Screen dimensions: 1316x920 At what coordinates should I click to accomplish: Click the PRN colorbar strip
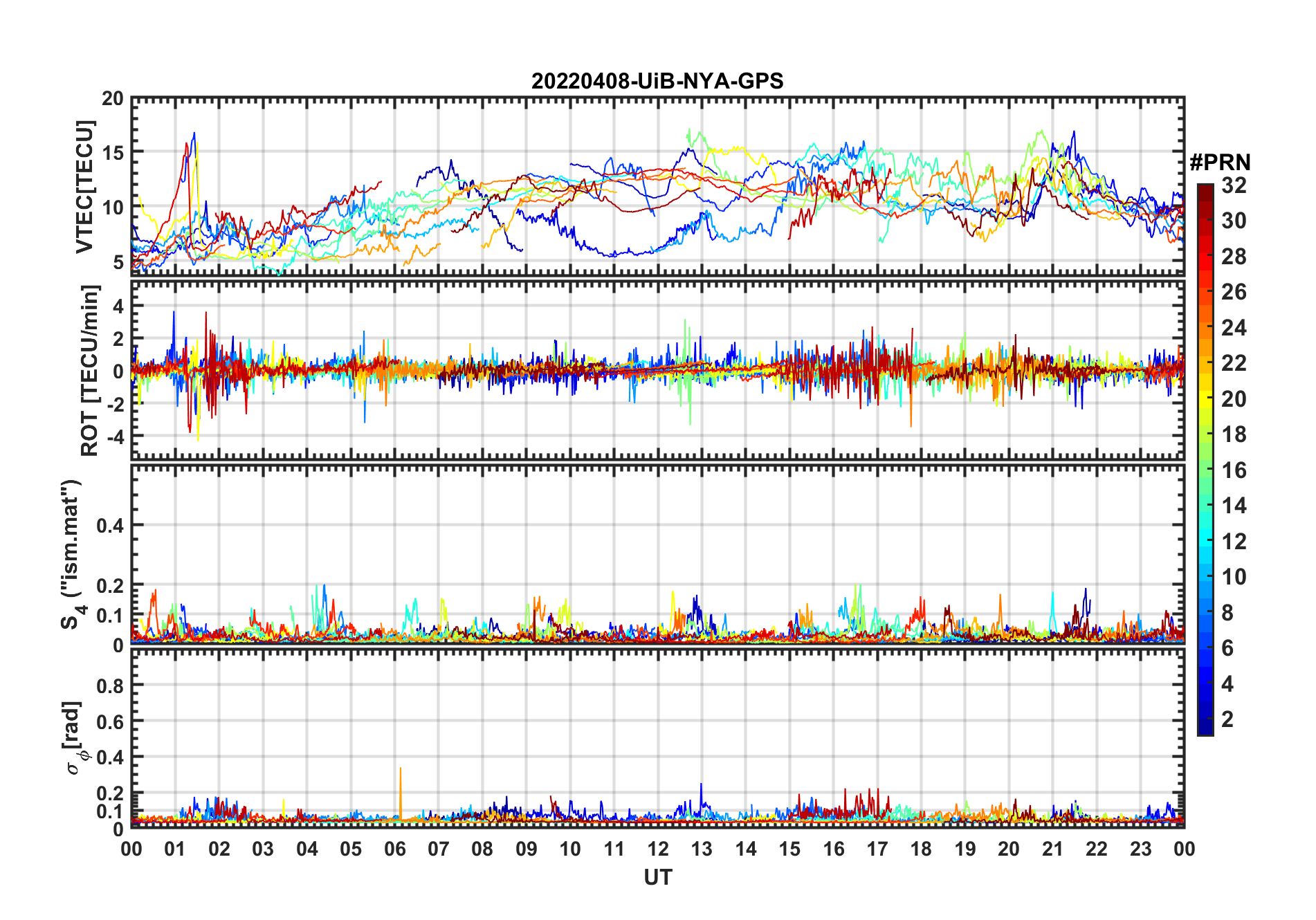coord(1205,459)
